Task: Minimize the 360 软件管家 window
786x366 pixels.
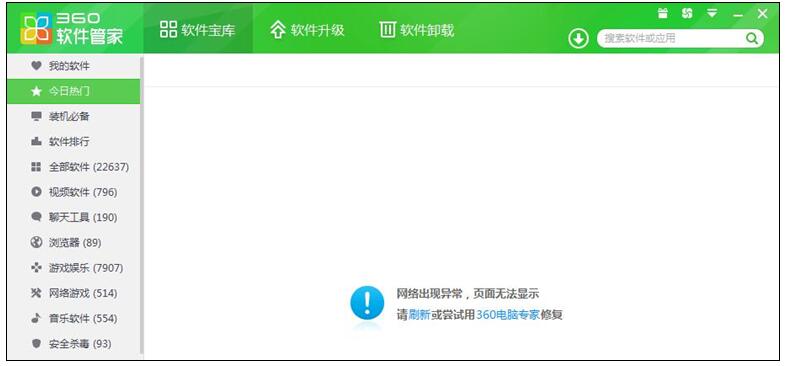Action: [x=737, y=16]
